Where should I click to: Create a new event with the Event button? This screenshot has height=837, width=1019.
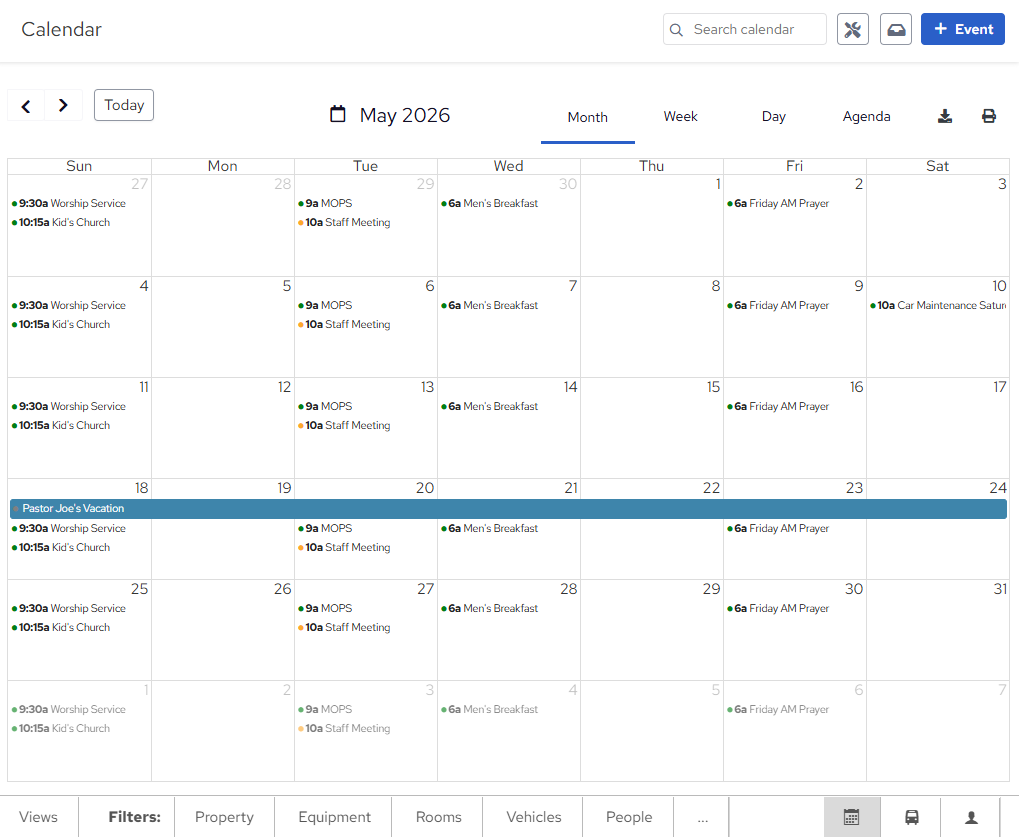962,29
